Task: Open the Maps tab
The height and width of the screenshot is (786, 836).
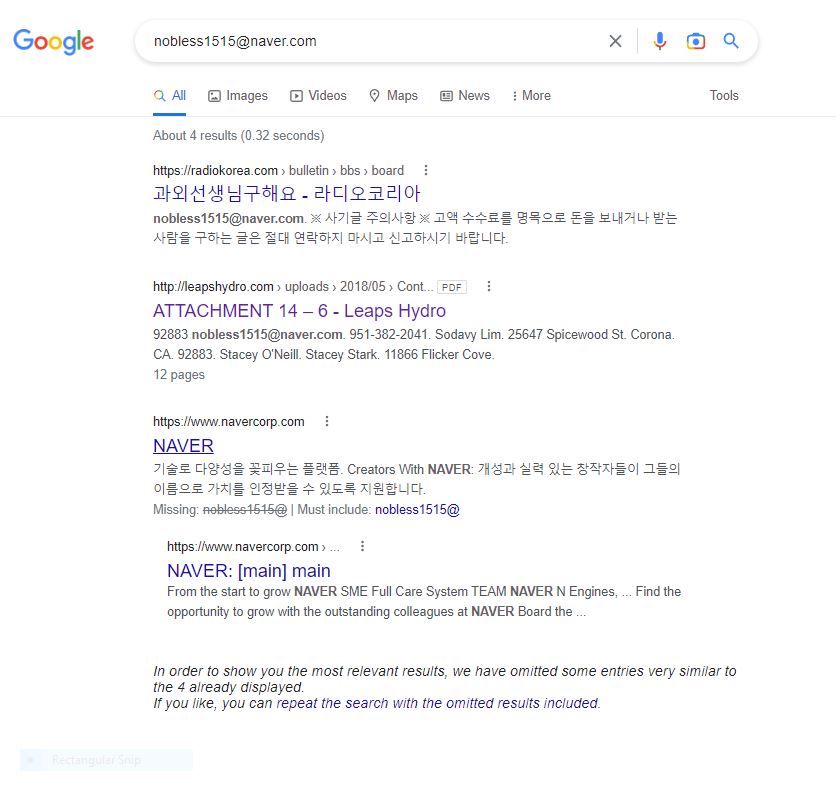Action: tap(393, 96)
